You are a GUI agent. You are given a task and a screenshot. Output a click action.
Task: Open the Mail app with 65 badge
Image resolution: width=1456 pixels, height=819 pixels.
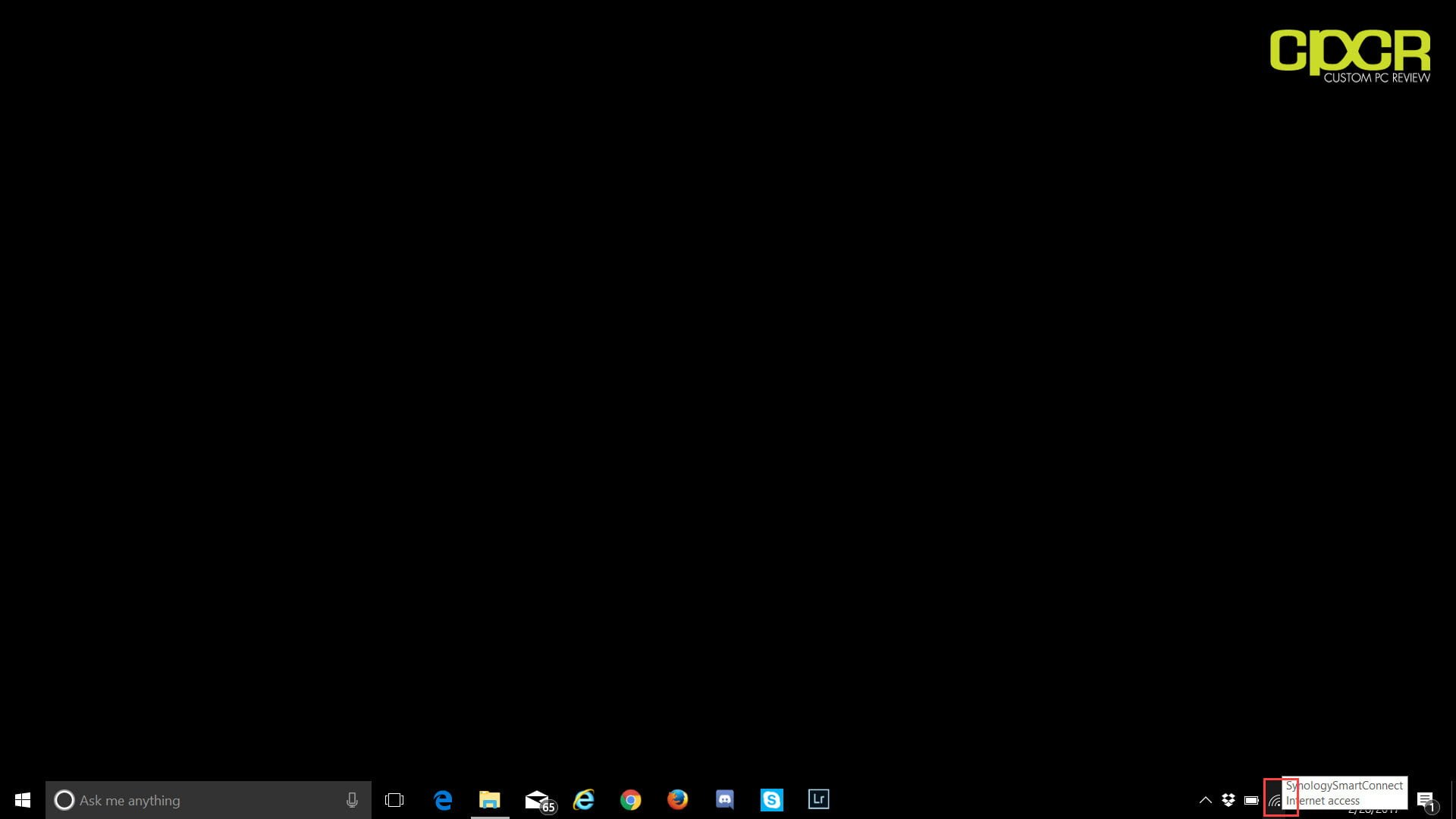pos(540,802)
